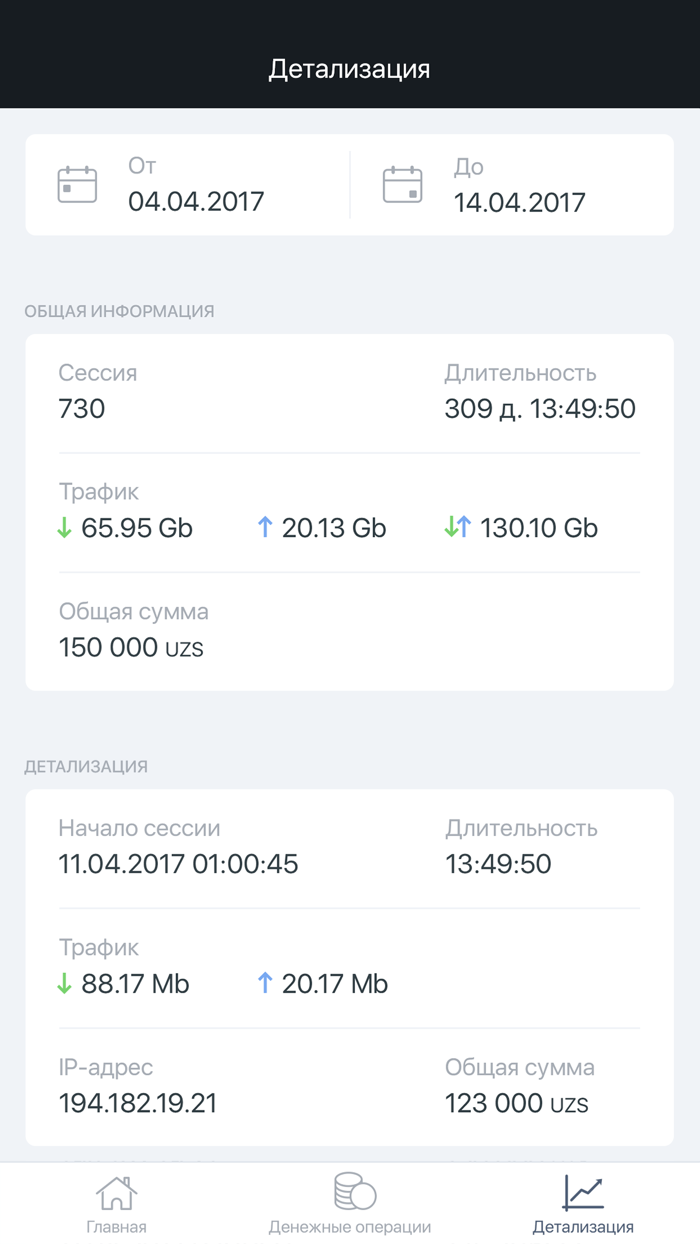
Task: Click the 'От' start date calendar icon
Action: [77, 185]
